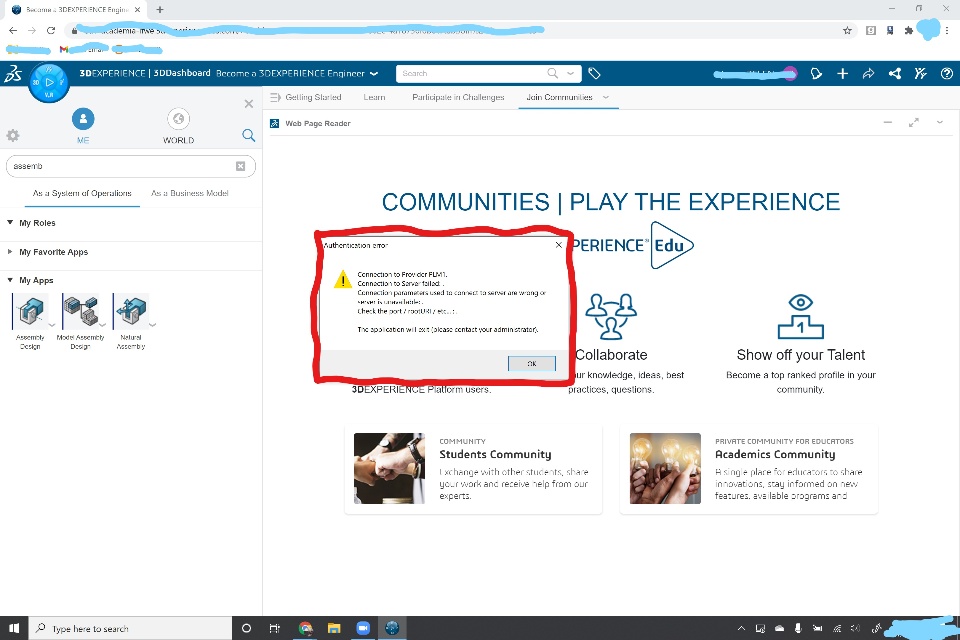Bookmark this page with star icon
960x640 pixels.
pos(847,30)
